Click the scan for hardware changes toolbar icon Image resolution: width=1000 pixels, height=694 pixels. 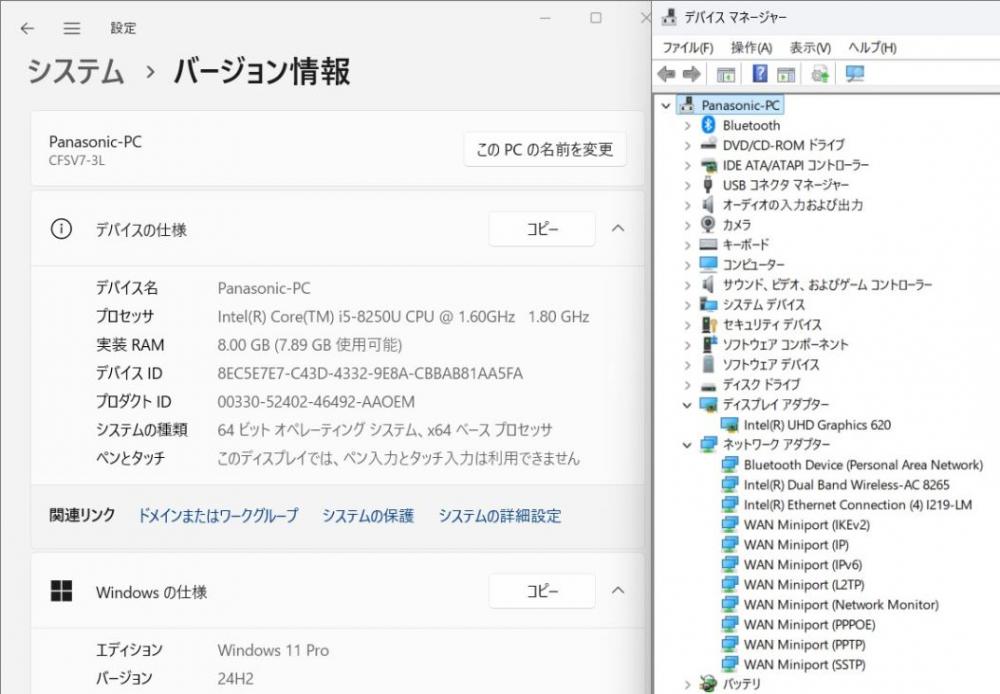point(820,74)
